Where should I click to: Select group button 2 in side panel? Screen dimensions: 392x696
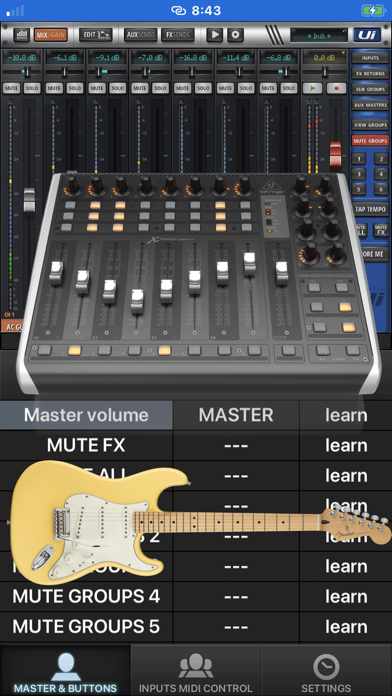(381, 159)
